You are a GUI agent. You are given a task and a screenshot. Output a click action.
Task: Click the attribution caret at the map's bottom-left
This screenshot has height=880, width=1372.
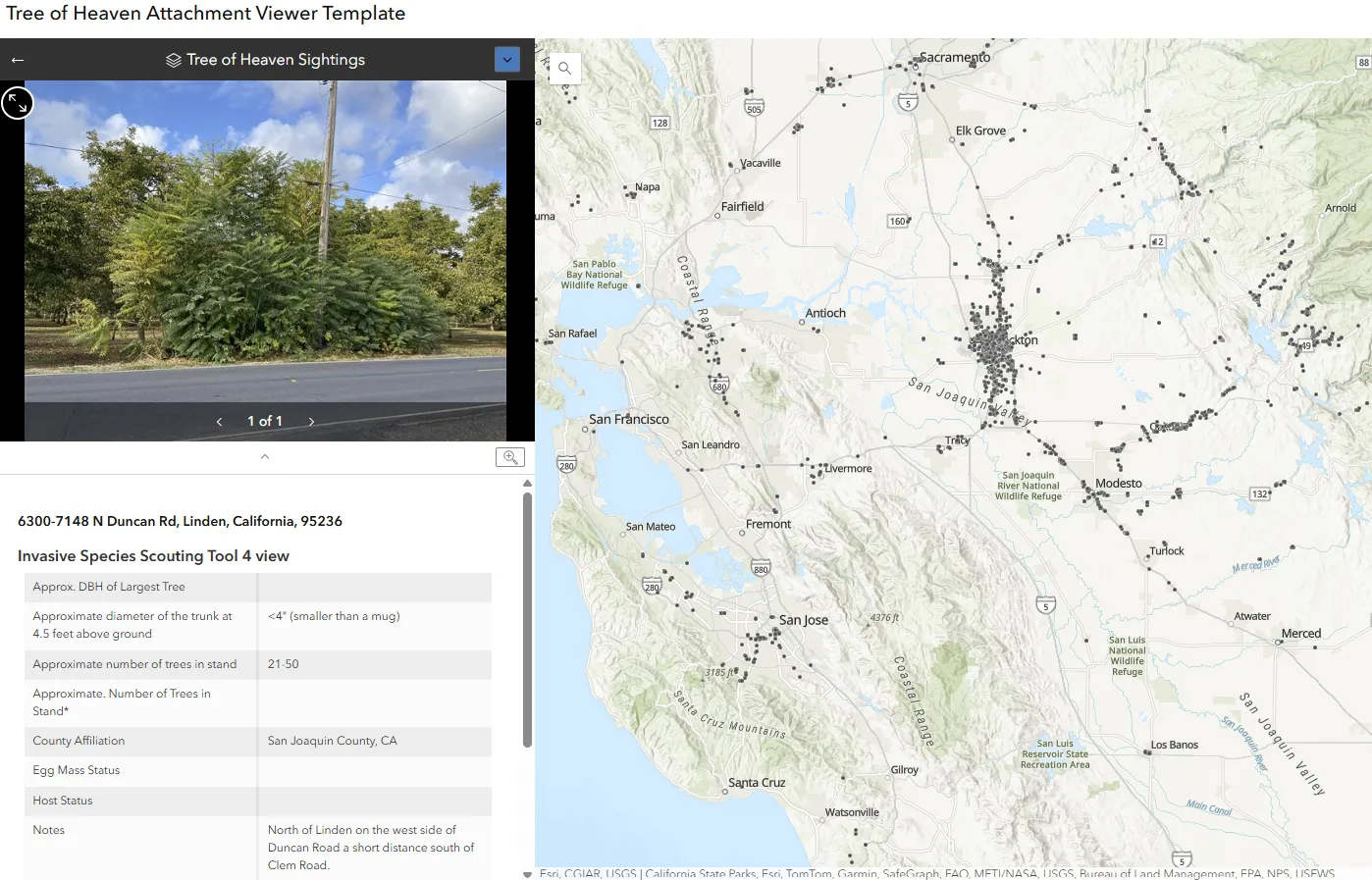(x=527, y=872)
